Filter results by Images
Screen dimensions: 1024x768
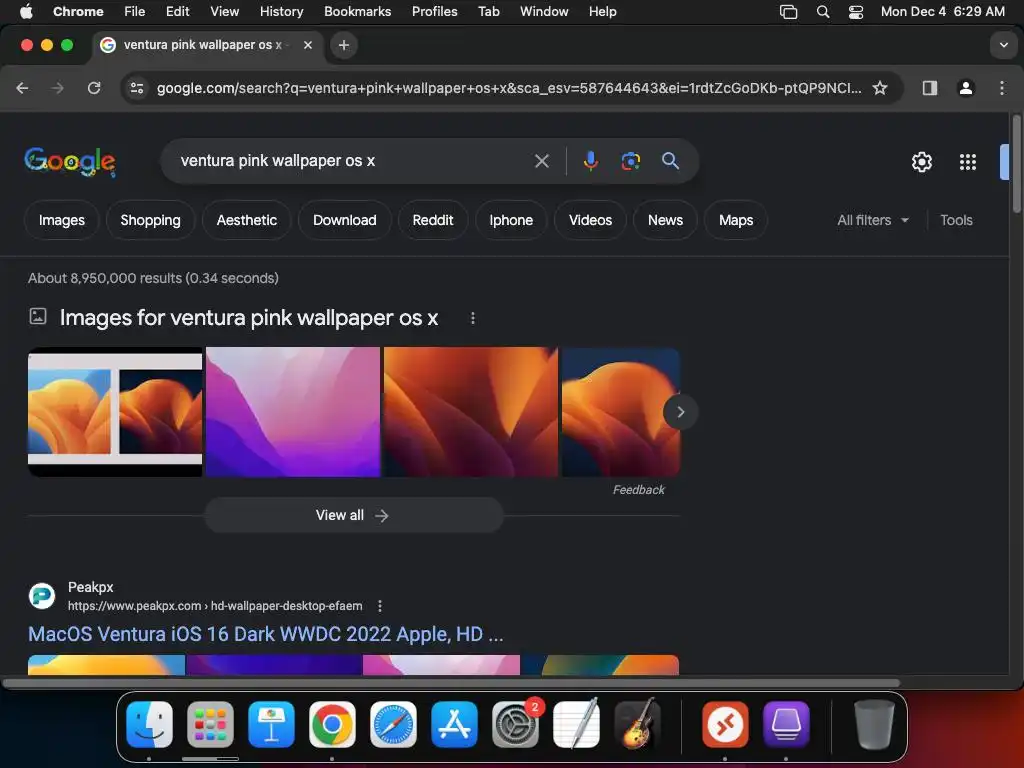coord(61,220)
